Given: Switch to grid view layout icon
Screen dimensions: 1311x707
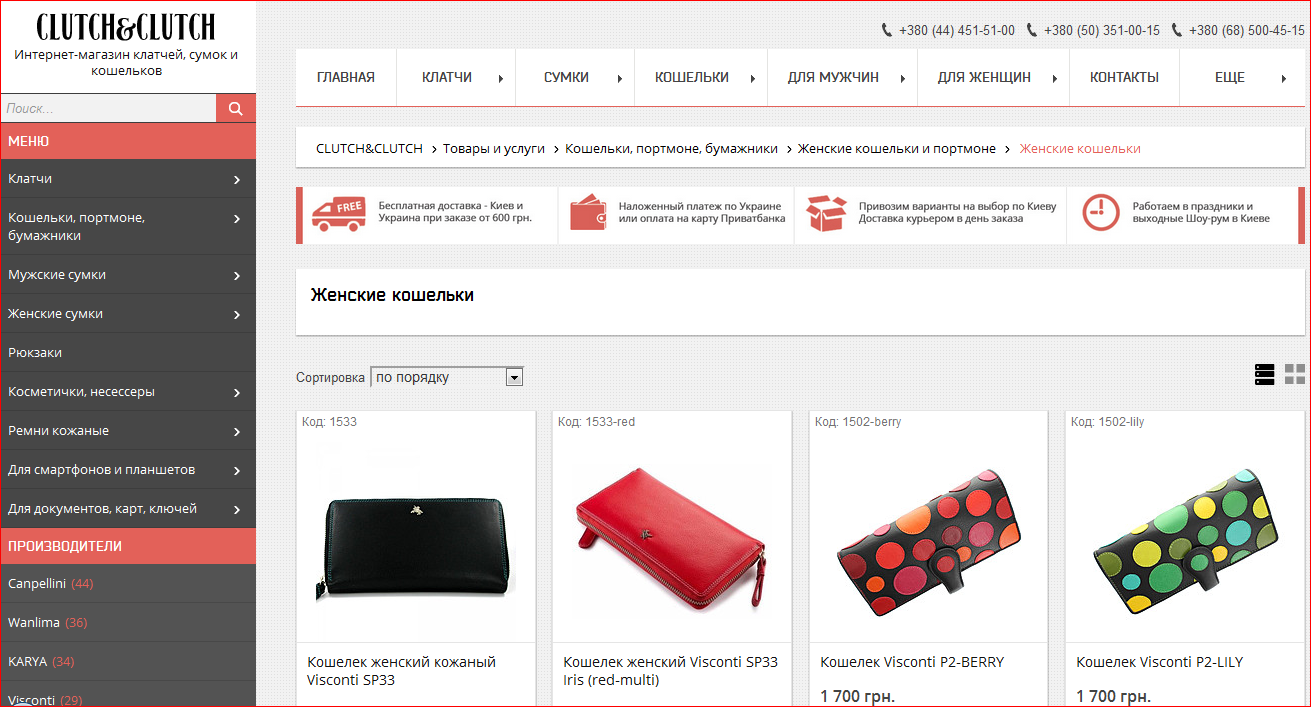Looking at the screenshot, I should 1296,374.
